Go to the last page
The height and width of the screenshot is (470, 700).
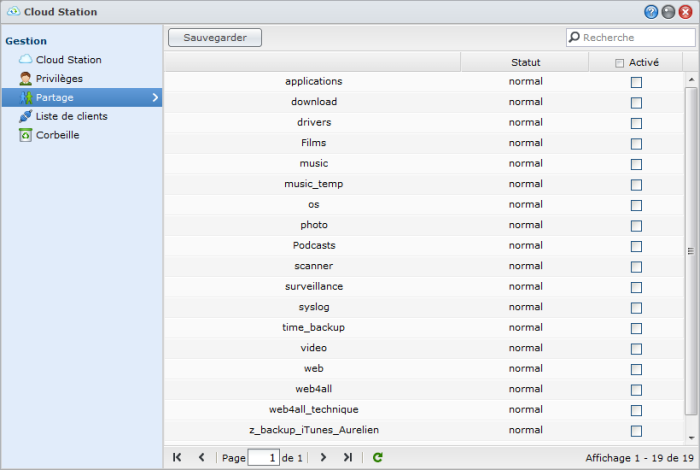pos(348,457)
